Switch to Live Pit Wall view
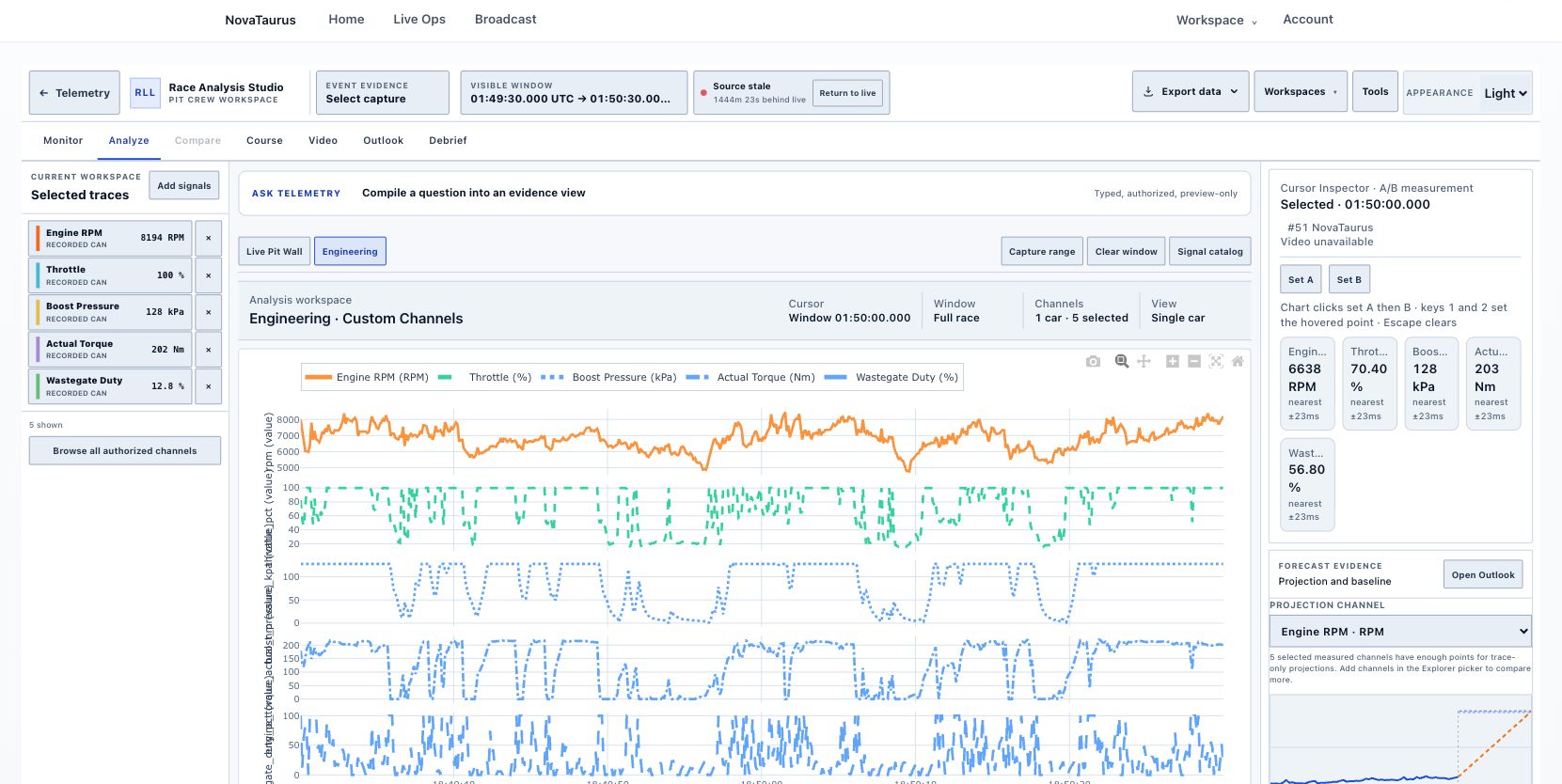This screenshot has height=784, width=1562. pyautogui.click(x=275, y=251)
